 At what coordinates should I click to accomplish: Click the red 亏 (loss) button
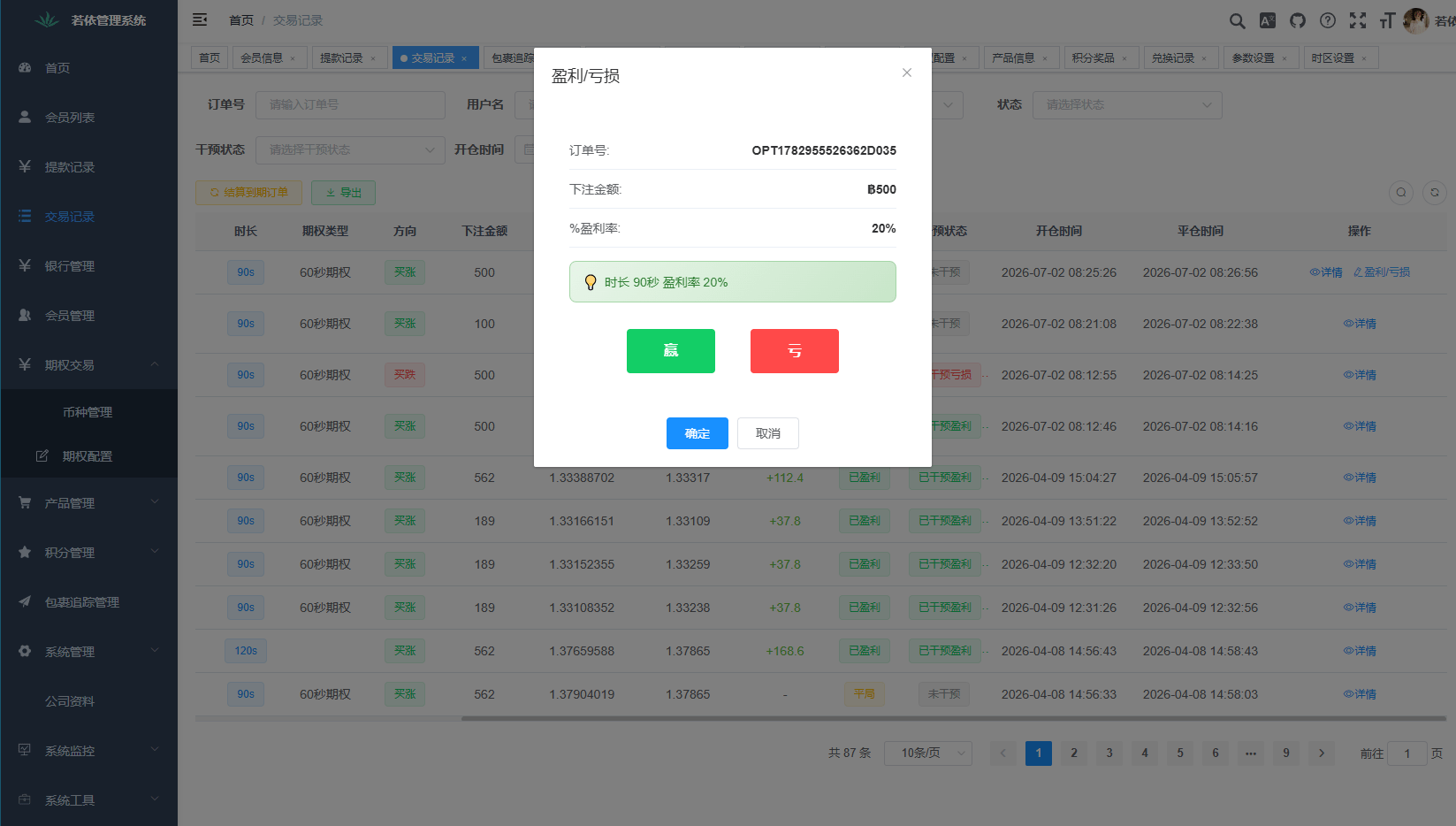(x=794, y=351)
